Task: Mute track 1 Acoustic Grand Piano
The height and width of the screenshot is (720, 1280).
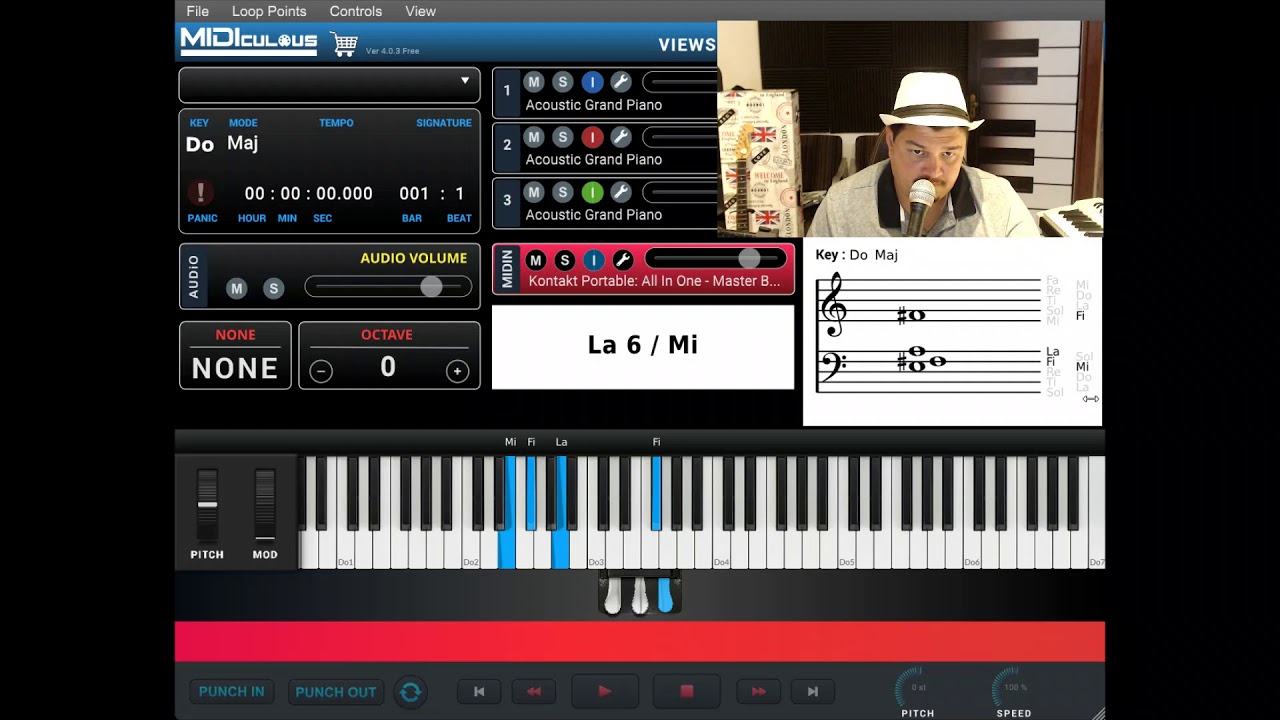Action: pyautogui.click(x=534, y=82)
